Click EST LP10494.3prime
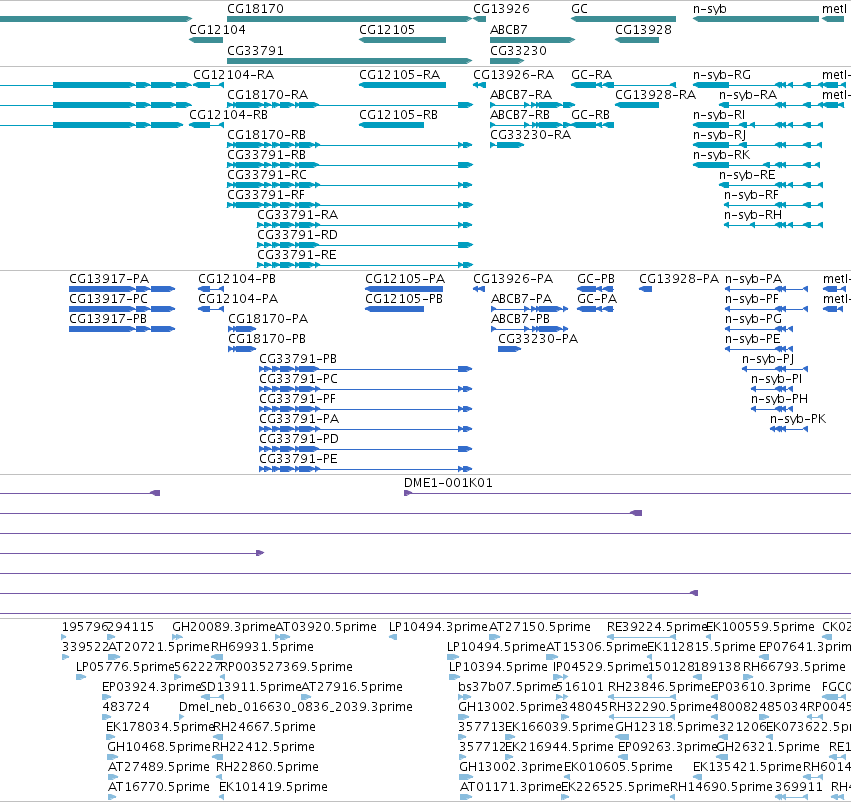The image size is (851, 802). tap(393, 637)
